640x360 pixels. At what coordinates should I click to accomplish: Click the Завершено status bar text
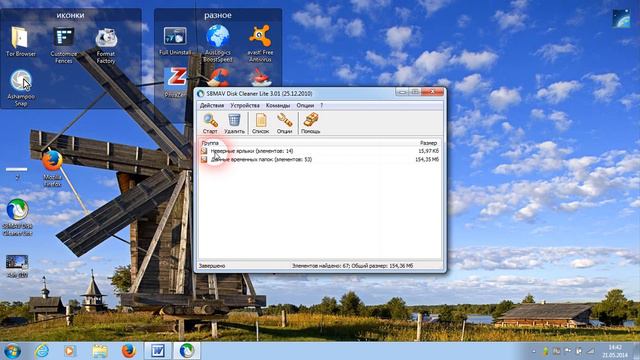212,266
